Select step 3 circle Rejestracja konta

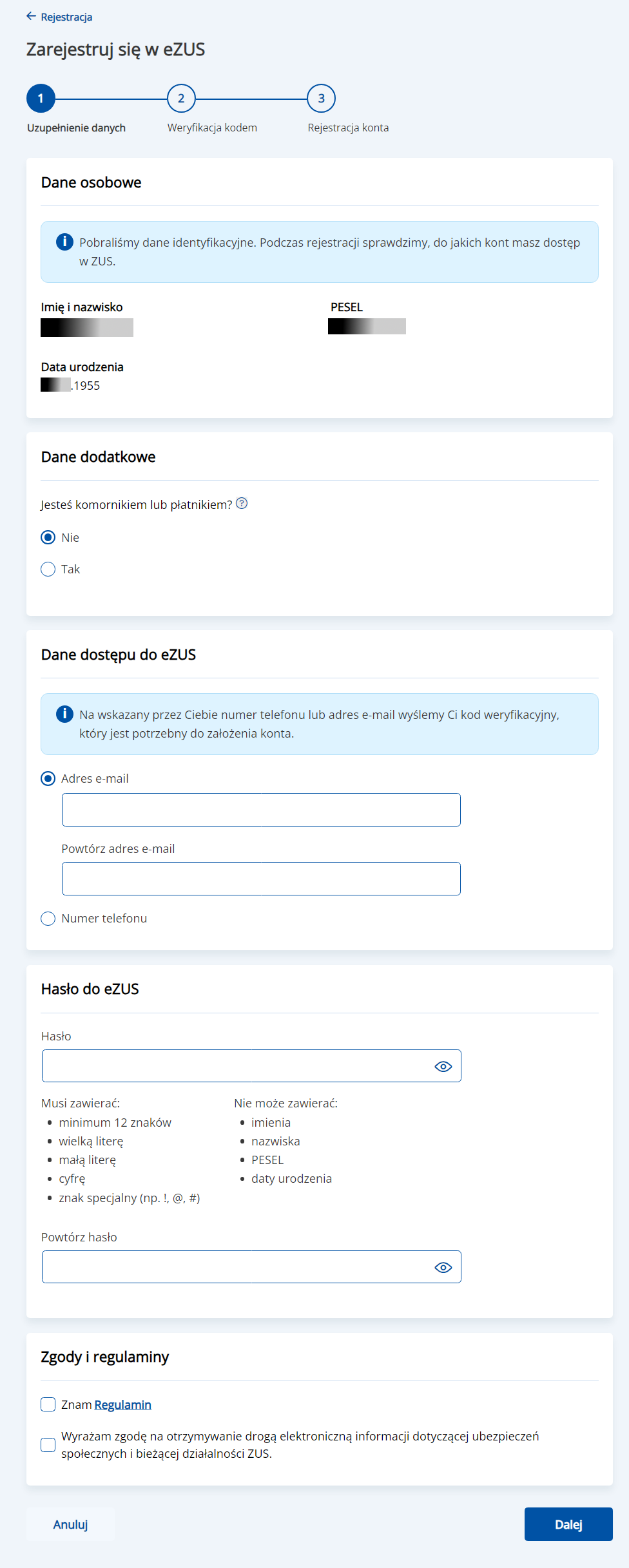(322, 99)
